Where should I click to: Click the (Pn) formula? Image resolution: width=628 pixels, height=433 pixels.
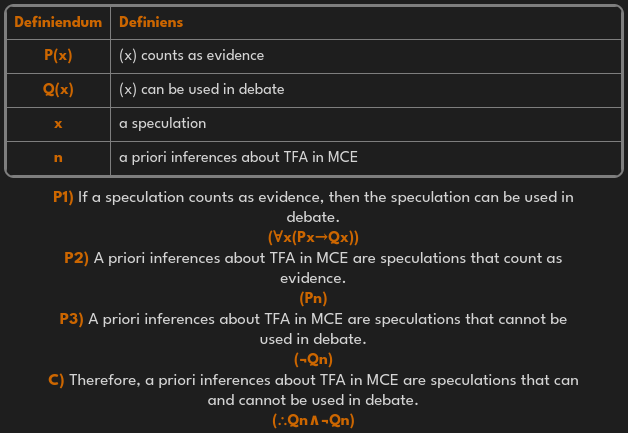pyautogui.click(x=313, y=298)
